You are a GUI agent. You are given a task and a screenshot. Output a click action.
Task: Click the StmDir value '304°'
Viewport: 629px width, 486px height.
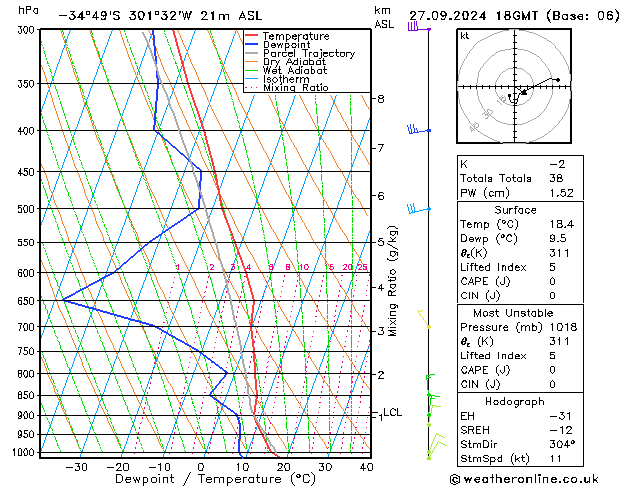(x=562, y=444)
